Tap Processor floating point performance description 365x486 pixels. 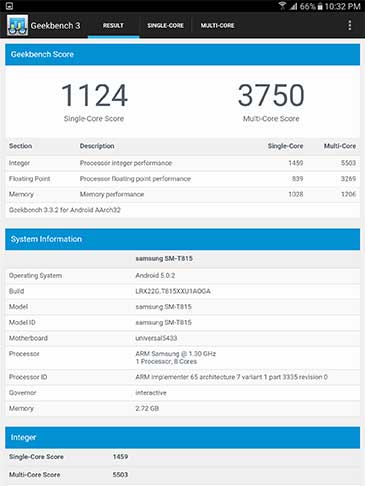135,179
